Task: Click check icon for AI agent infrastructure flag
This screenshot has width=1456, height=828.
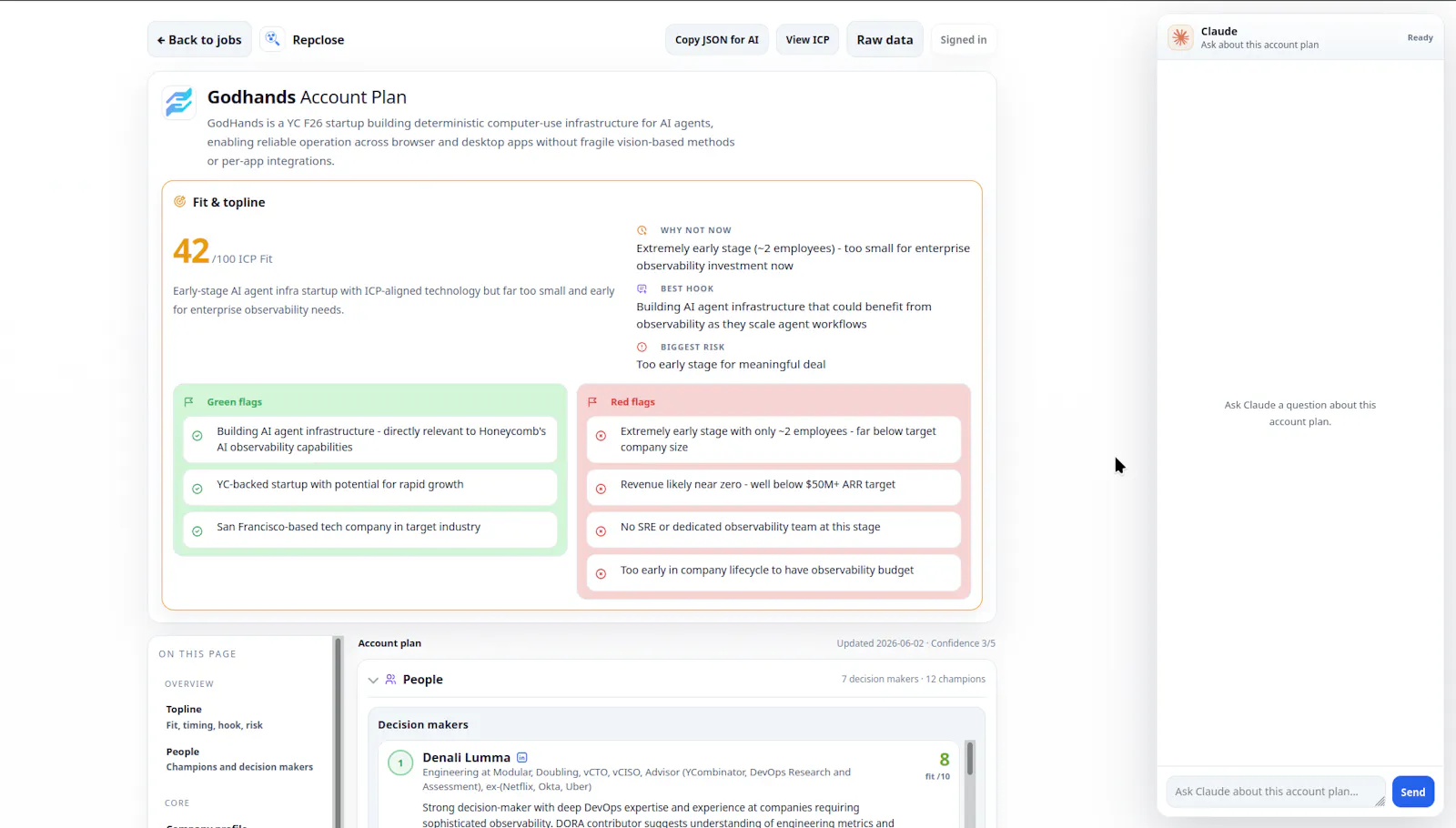Action: [x=197, y=436]
